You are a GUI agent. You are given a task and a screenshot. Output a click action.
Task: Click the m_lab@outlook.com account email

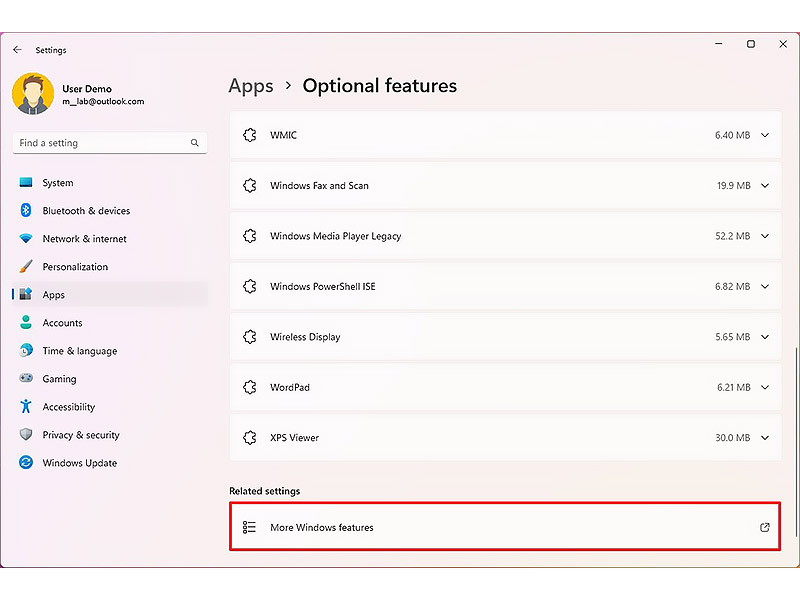pos(103,102)
